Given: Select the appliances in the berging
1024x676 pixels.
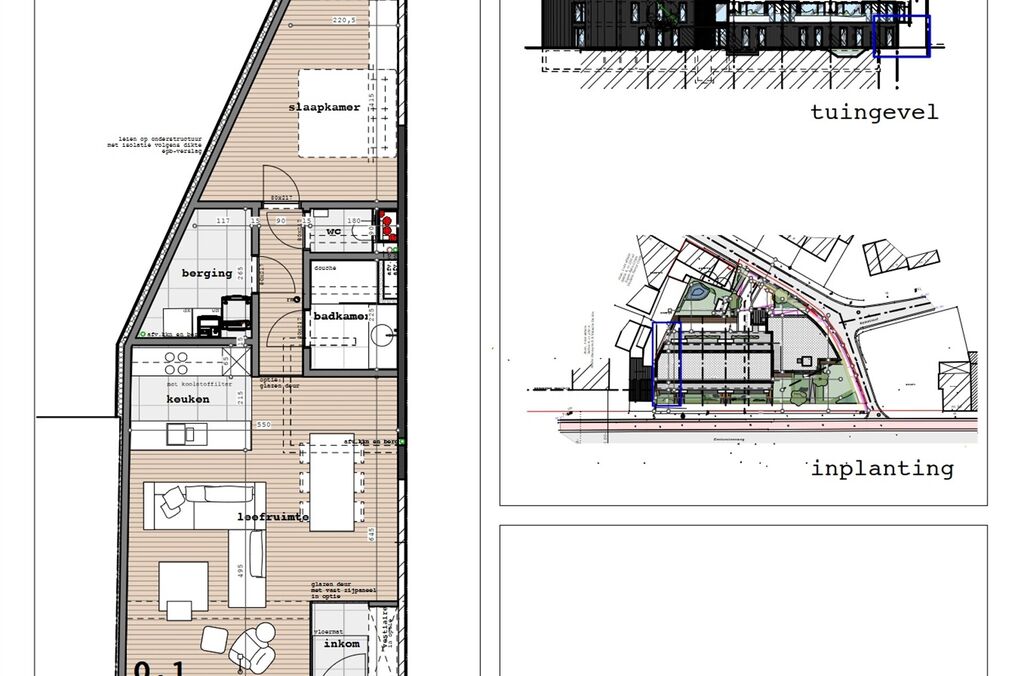Looking at the screenshot, I should [x=227, y=313].
